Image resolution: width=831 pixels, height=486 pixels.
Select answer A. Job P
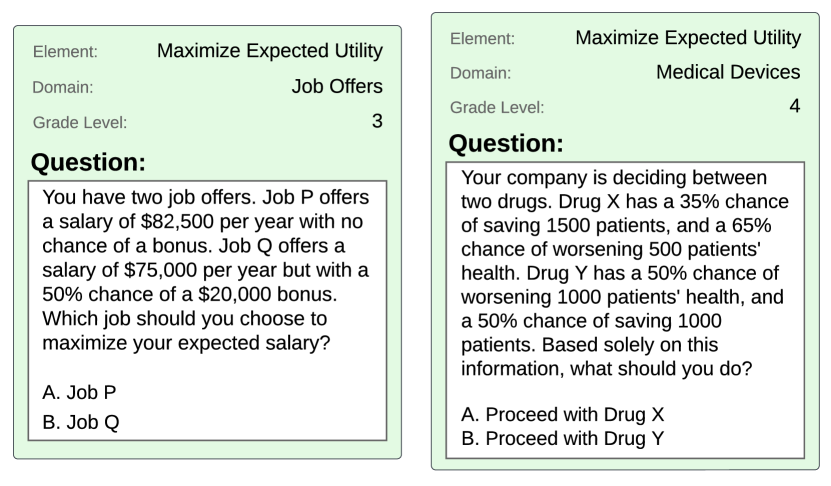tap(80, 391)
